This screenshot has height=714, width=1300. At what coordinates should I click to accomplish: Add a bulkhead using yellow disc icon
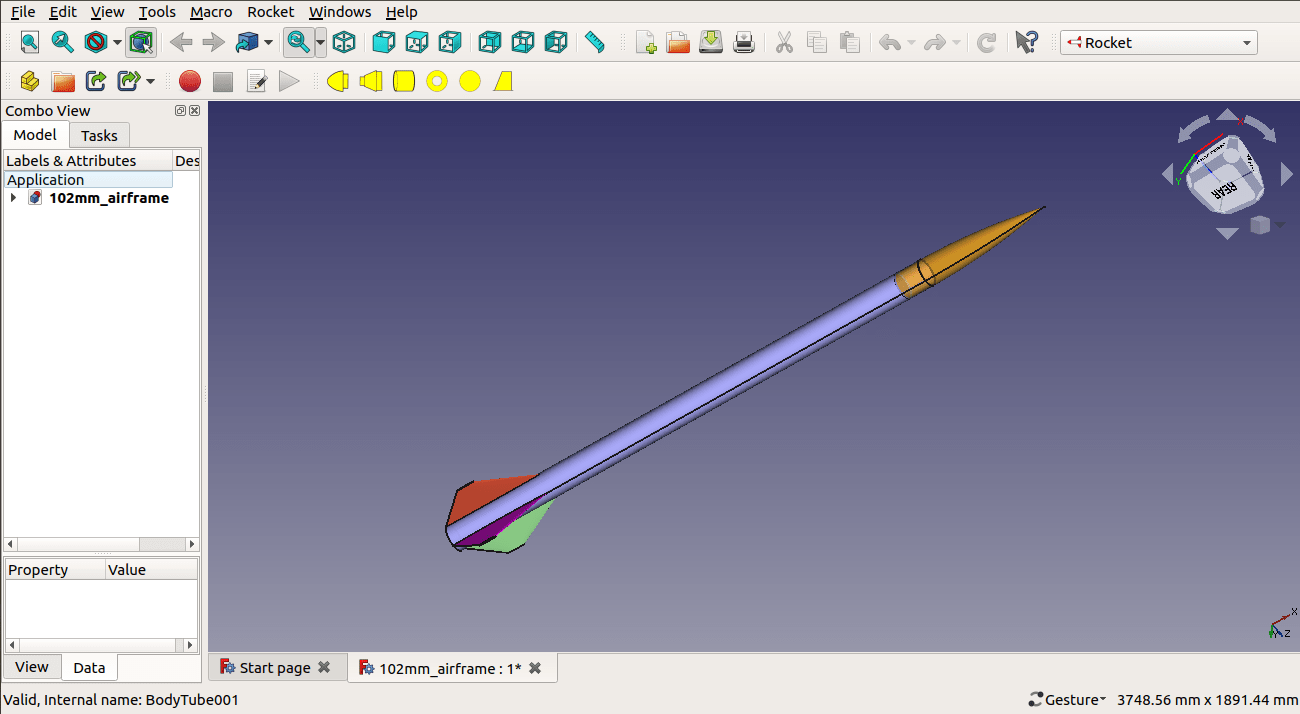(470, 81)
